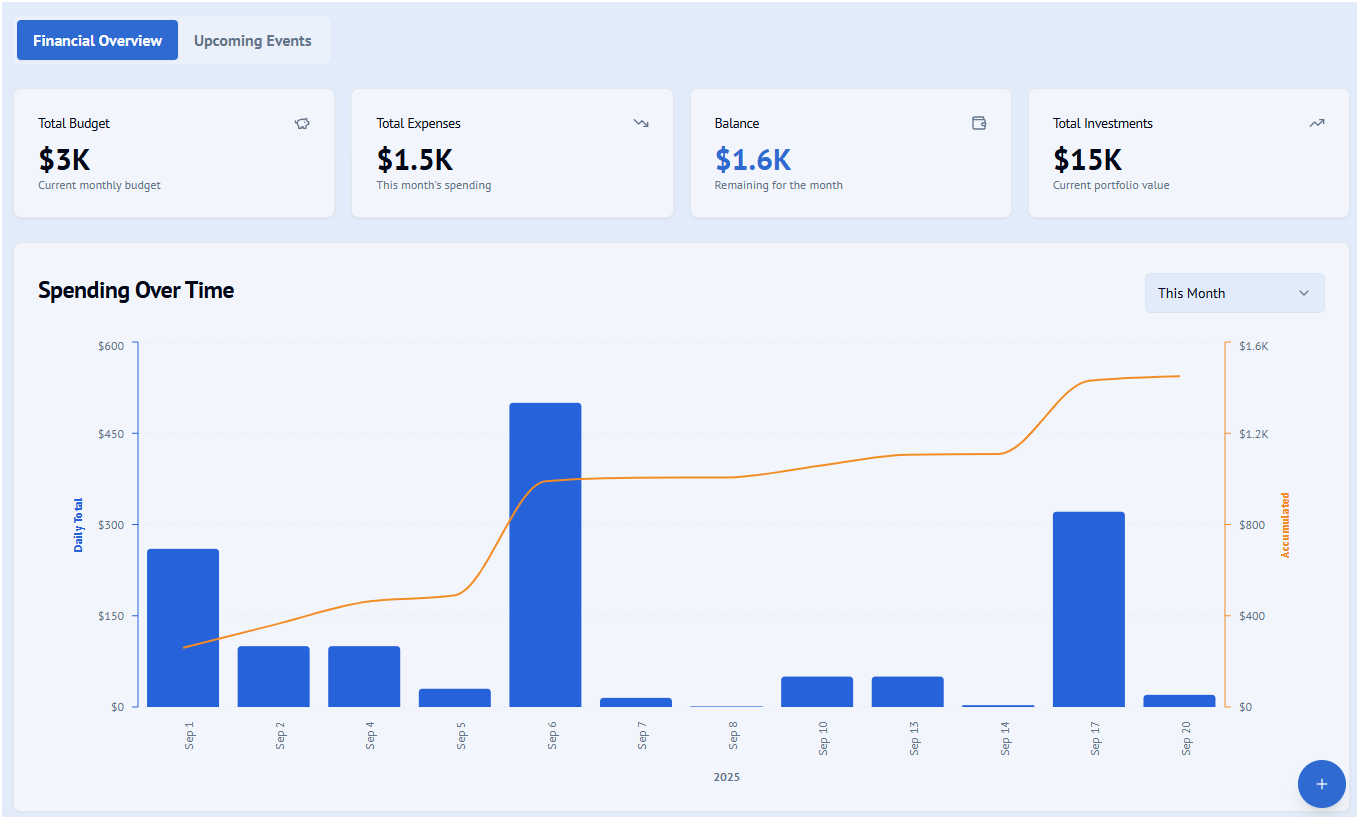Click the $1.6K Balance value
Screen dimensions: 1359x819
click(753, 159)
